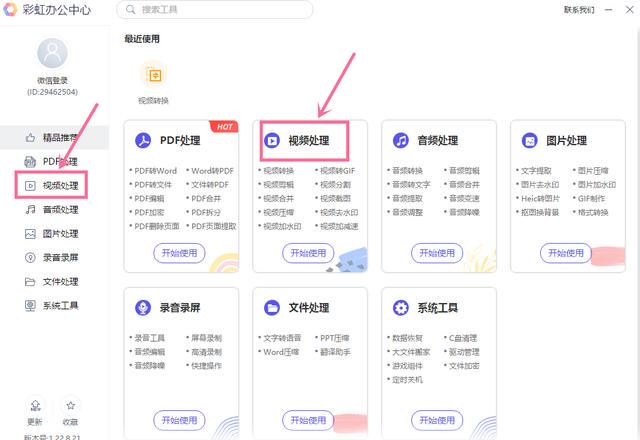Open Word转PDF in the PDF card
640x440 pixels.
(212, 171)
